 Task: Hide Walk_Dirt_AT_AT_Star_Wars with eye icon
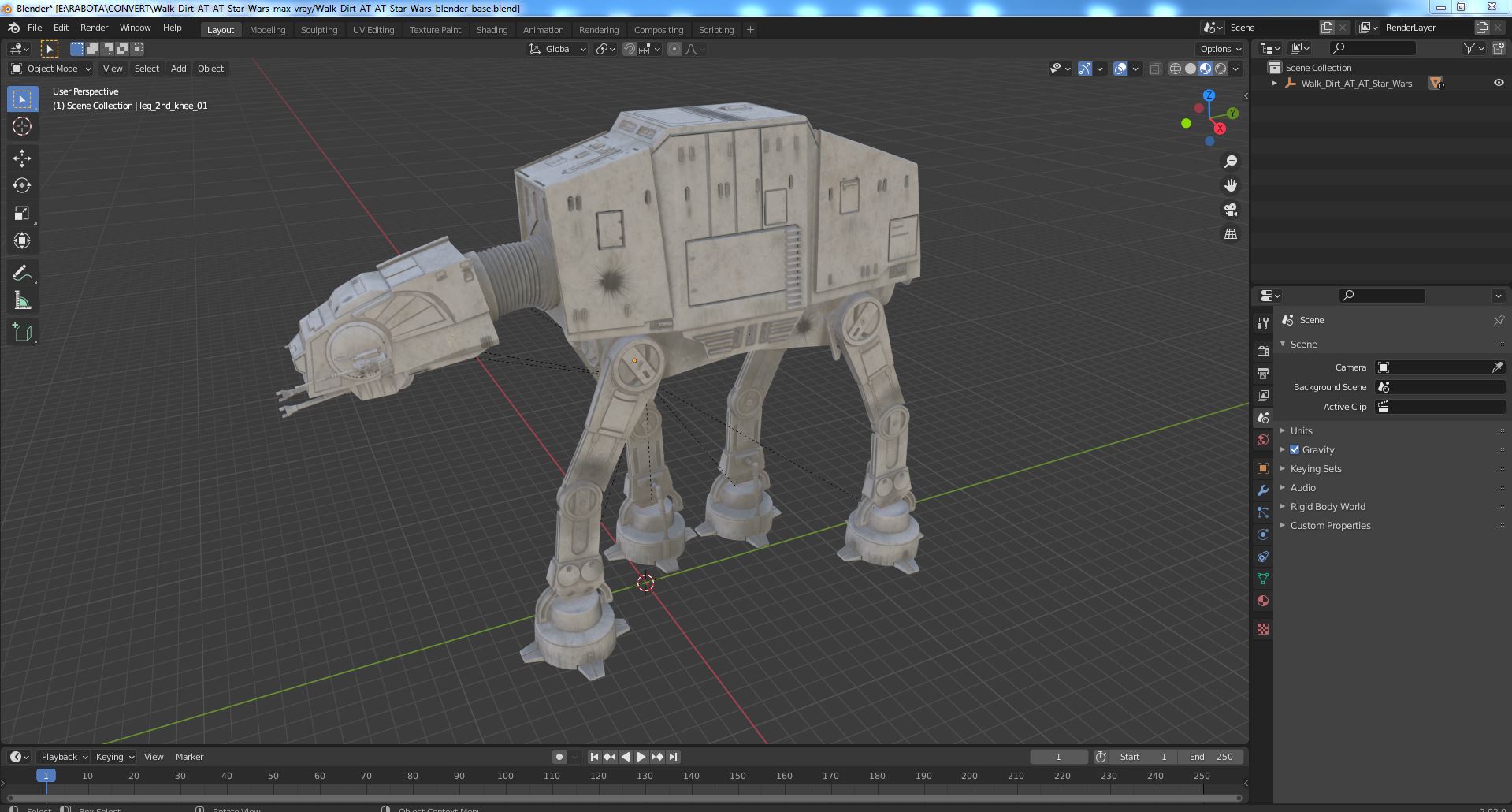pyautogui.click(x=1499, y=83)
